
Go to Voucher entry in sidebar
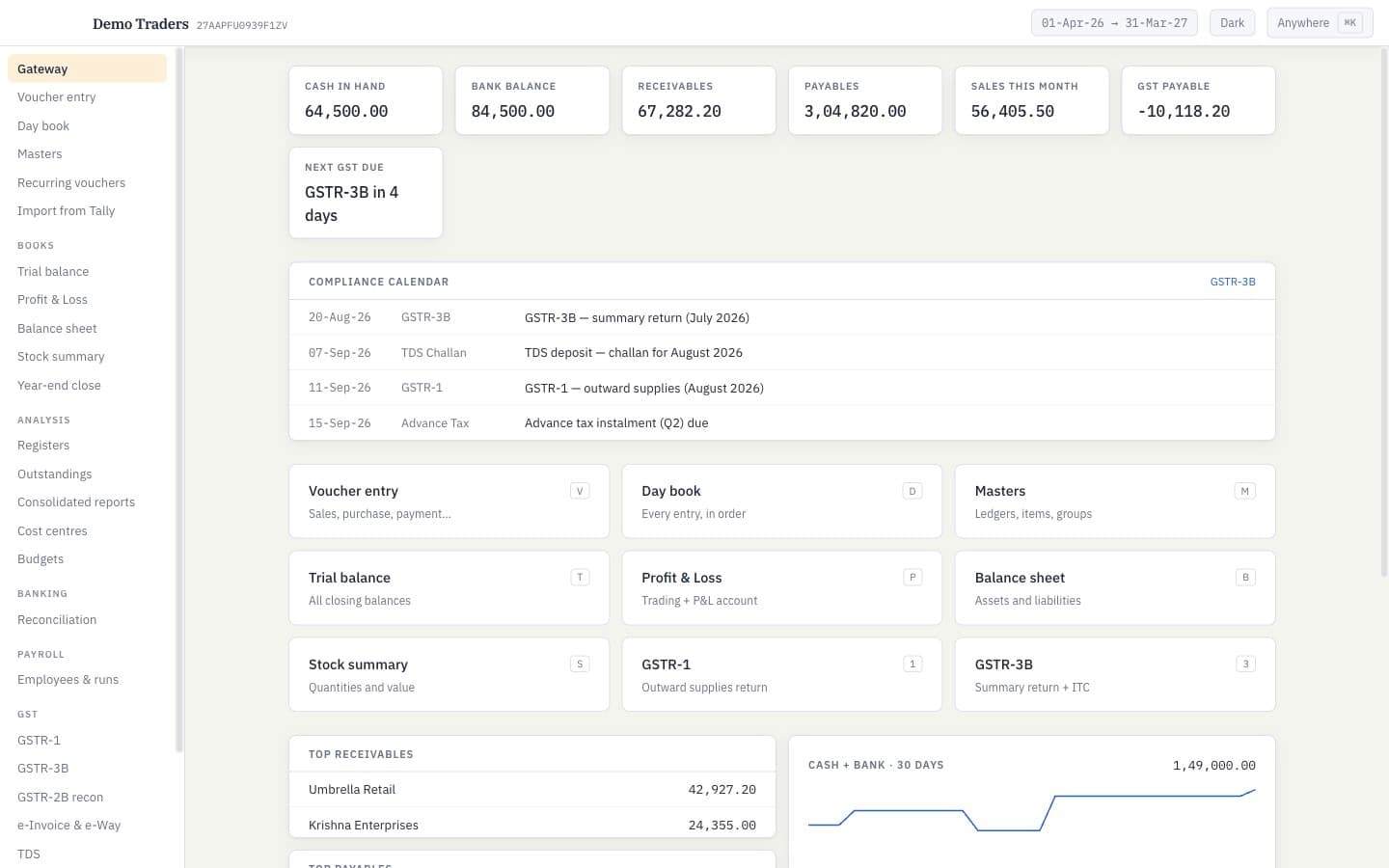pos(87,97)
